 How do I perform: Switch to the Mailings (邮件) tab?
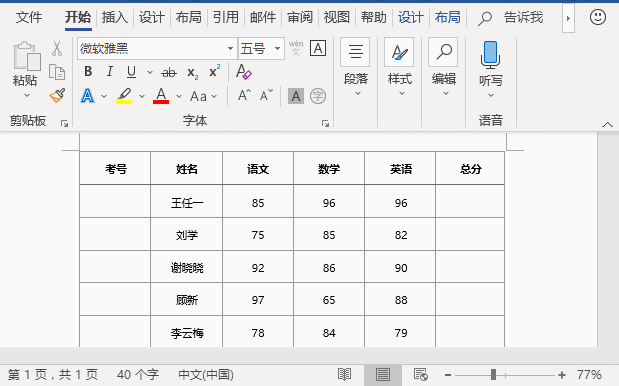263,17
